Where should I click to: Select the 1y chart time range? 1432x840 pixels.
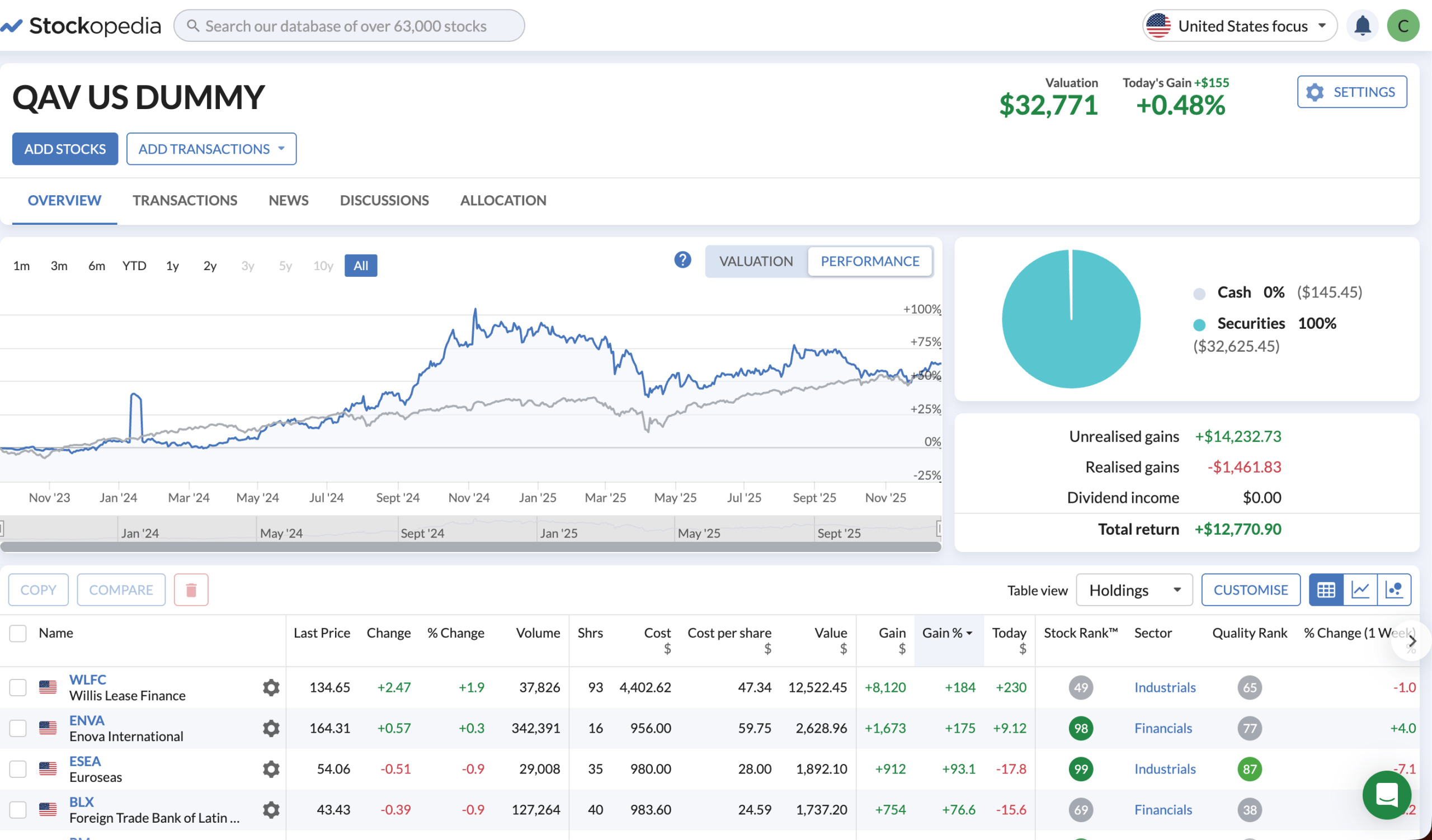click(172, 265)
